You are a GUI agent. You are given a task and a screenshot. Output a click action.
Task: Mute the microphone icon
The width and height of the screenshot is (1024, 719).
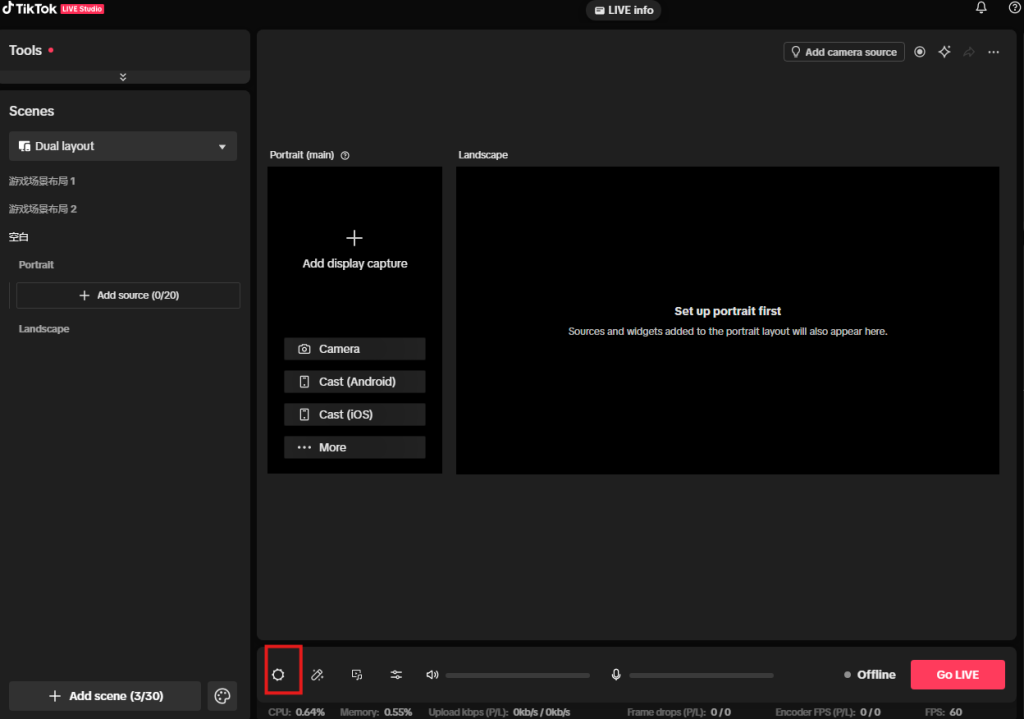[x=616, y=675]
